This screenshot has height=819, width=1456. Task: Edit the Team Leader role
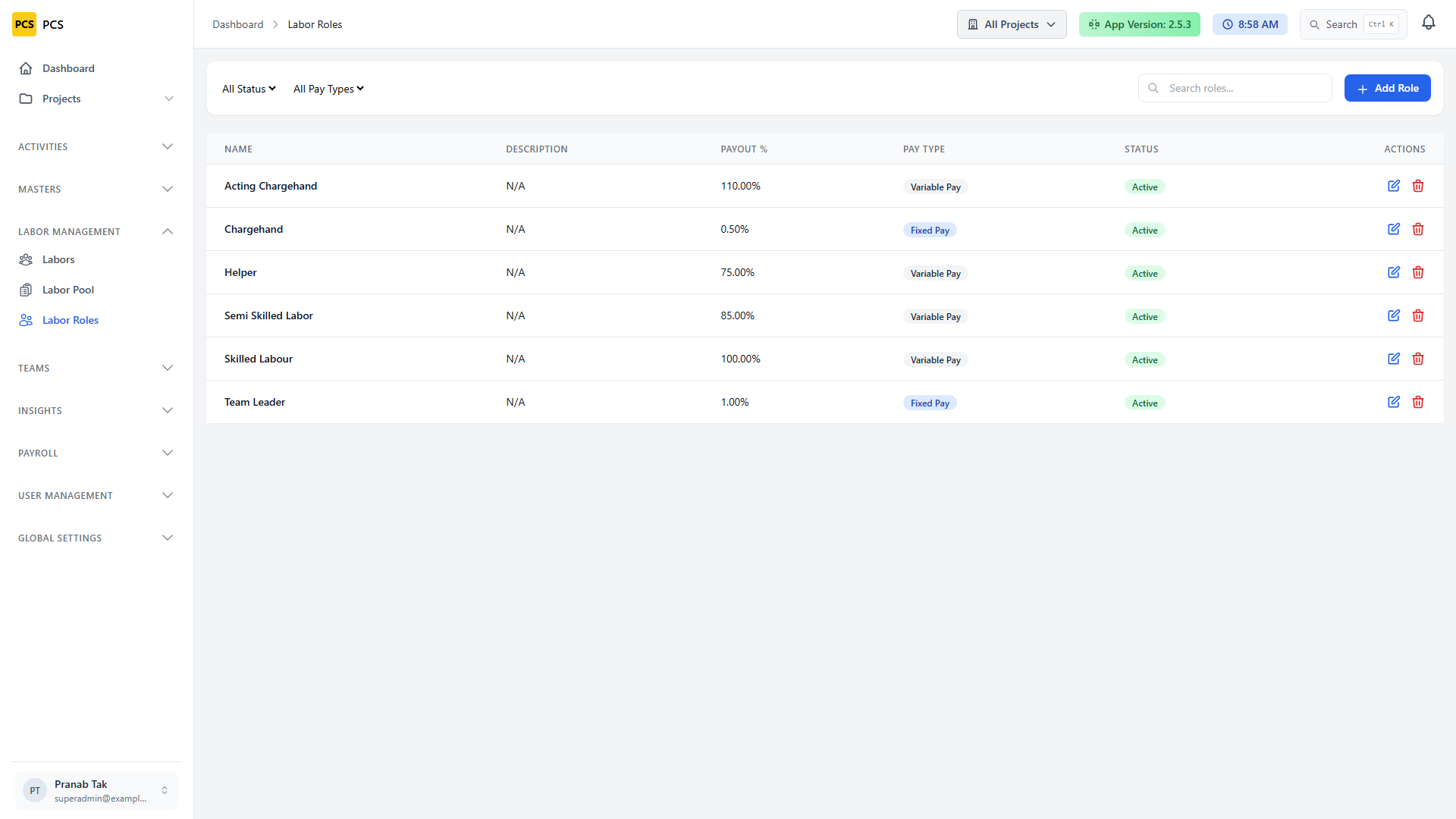coord(1394,402)
